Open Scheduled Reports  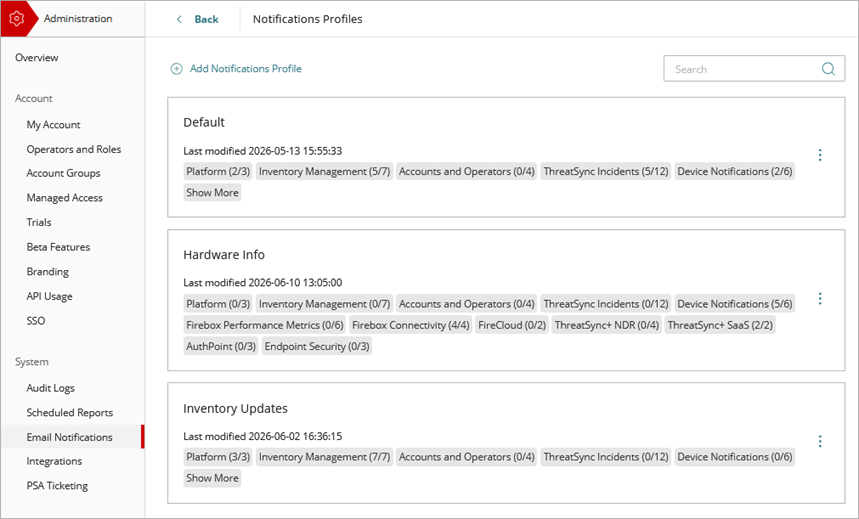point(70,413)
